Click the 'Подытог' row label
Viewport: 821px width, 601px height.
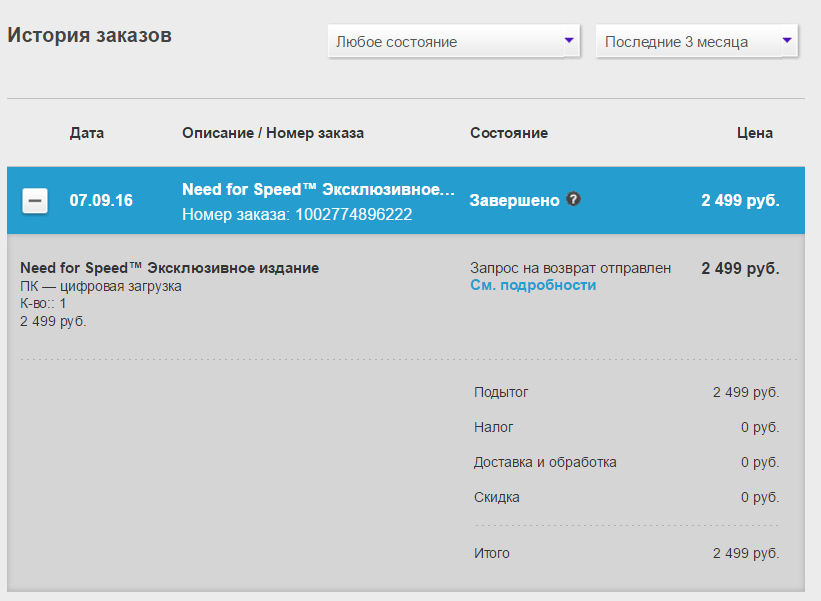[501, 392]
